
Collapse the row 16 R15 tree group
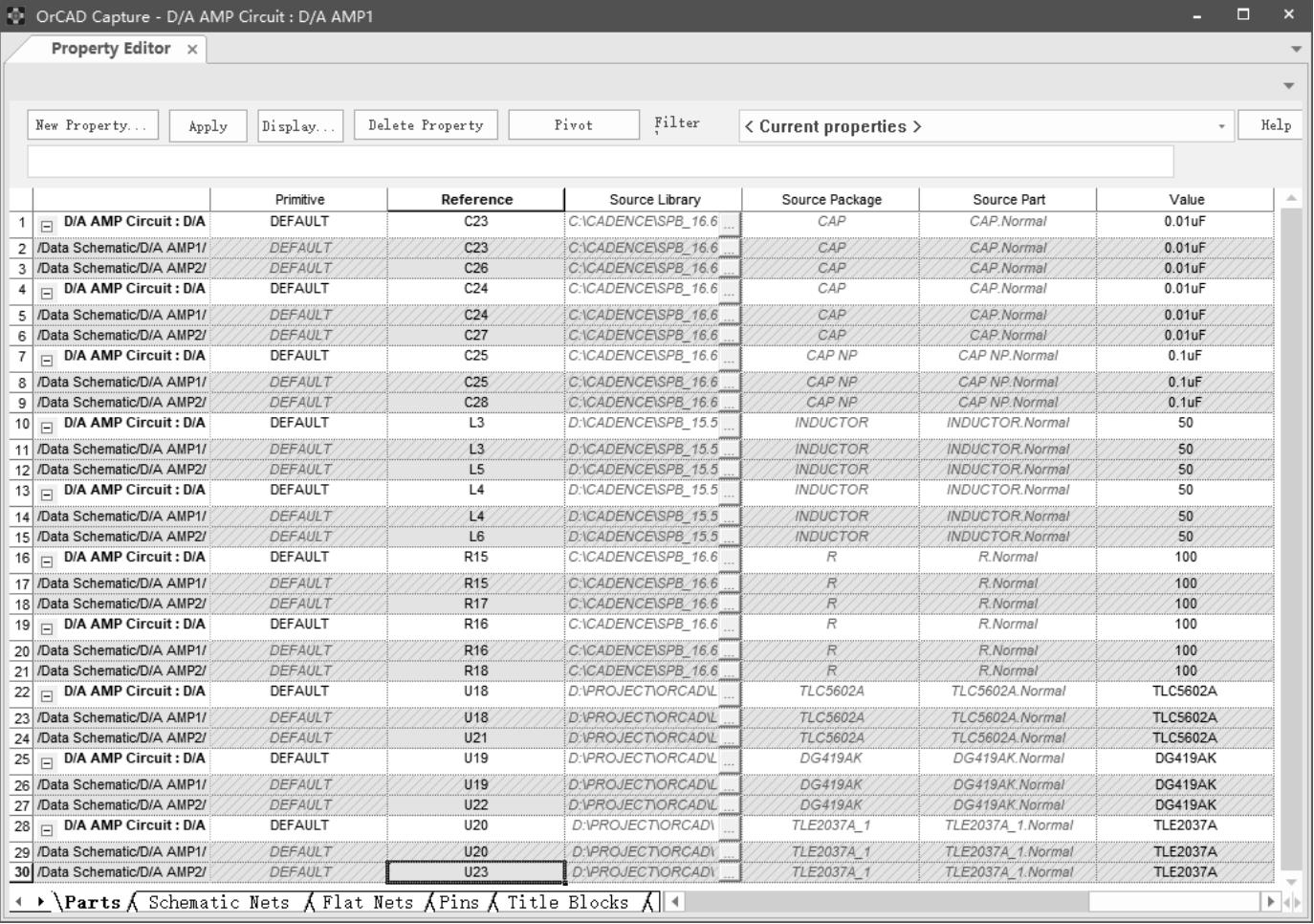pyautogui.click(x=46, y=561)
